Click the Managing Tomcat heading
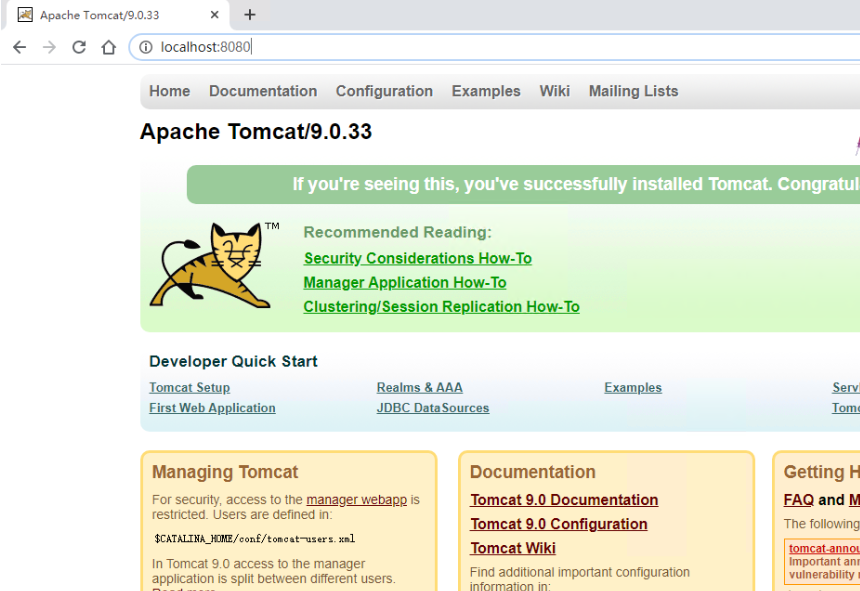860x591 pixels. click(x=225, y=472)
